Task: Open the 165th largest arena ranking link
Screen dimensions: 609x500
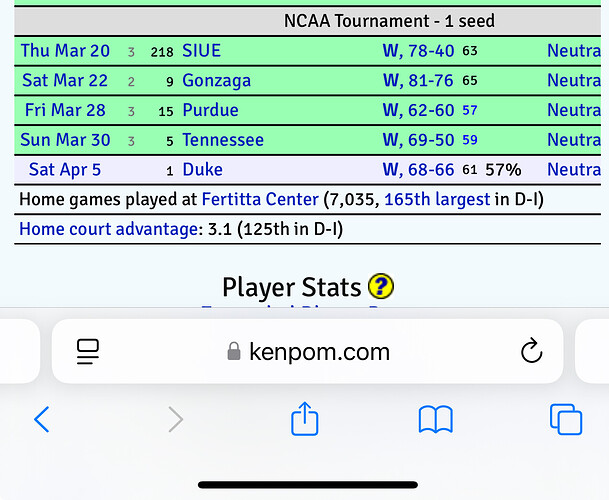Action: 437,199
